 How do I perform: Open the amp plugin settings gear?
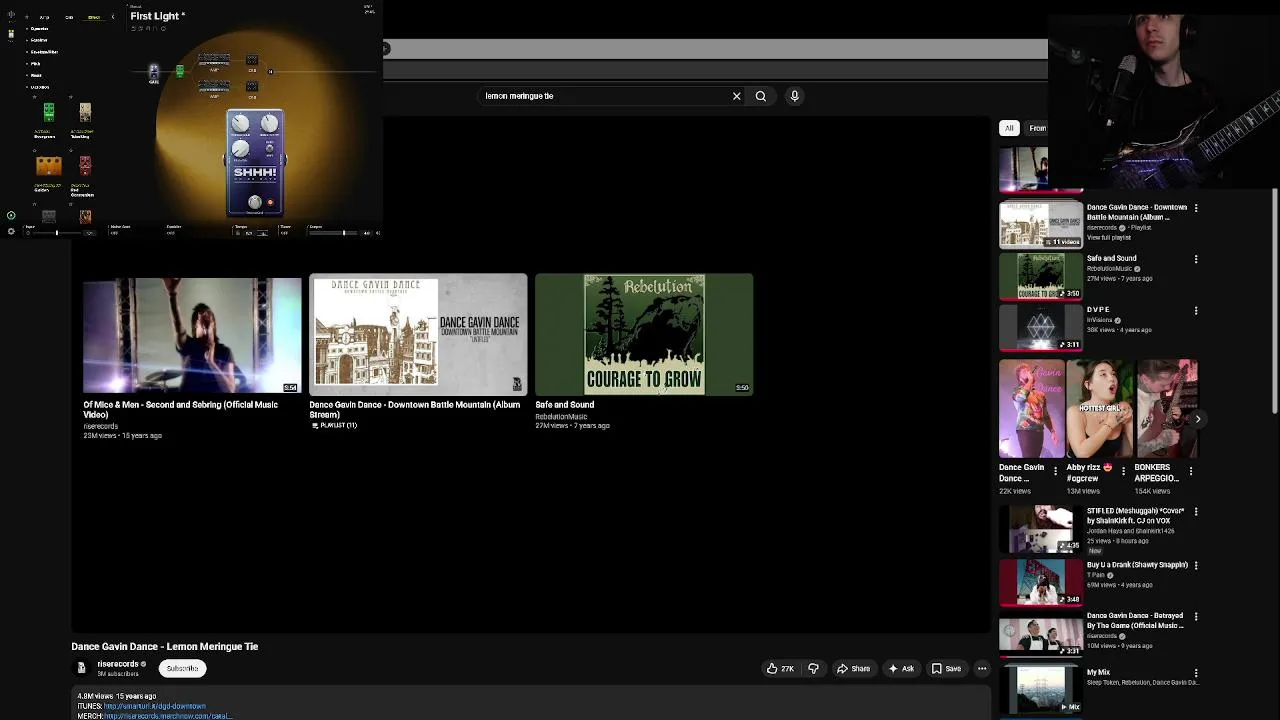tap(11, 231)
